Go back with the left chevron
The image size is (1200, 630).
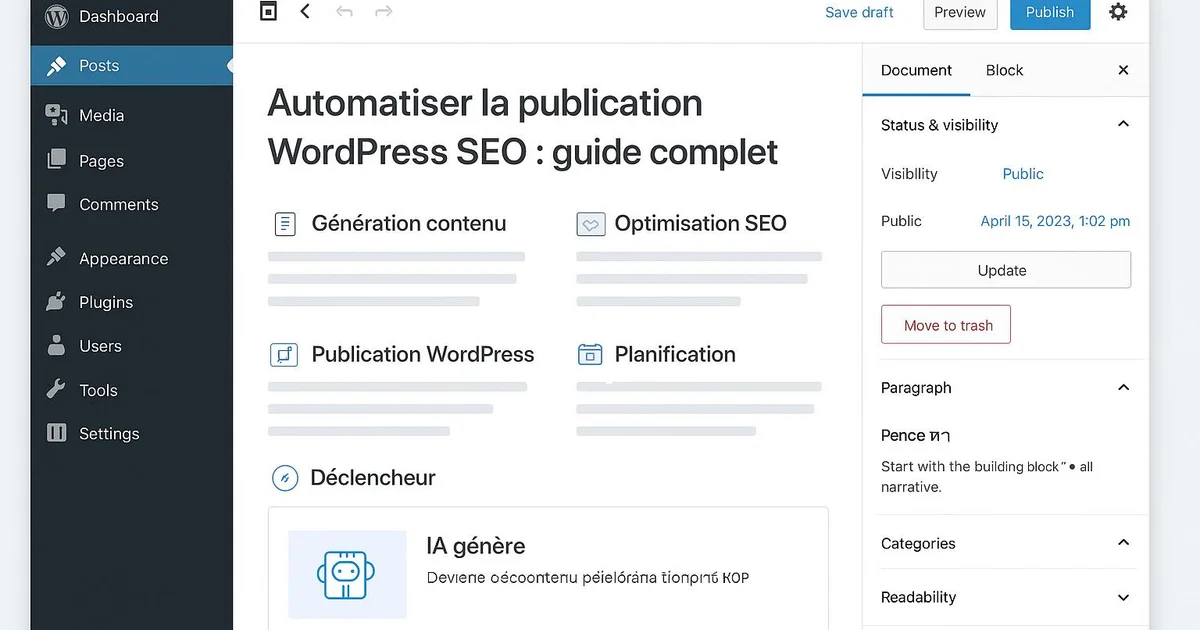point(305,12)
